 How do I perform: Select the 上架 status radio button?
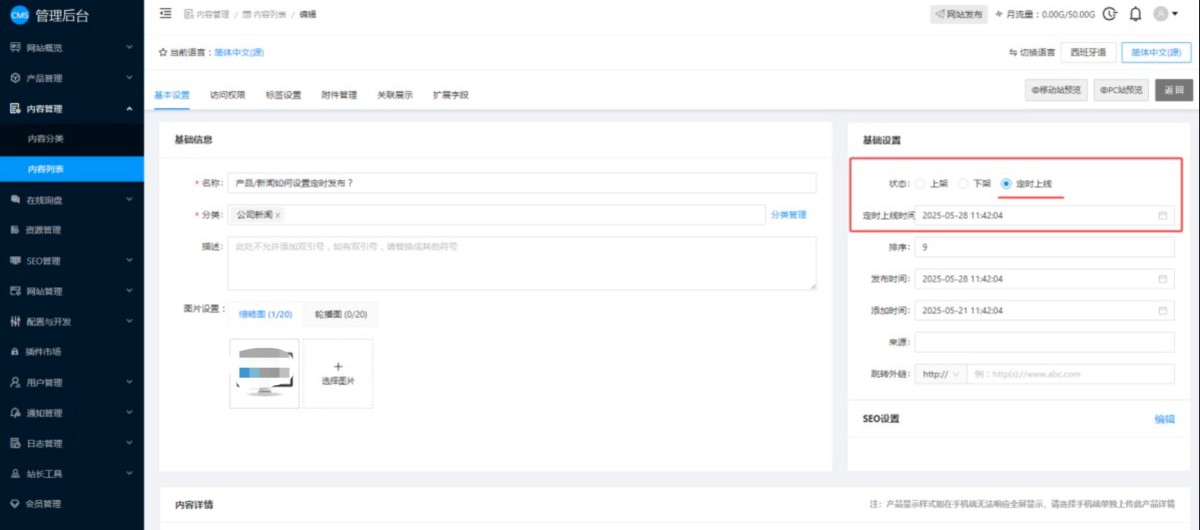coord(920,184)
